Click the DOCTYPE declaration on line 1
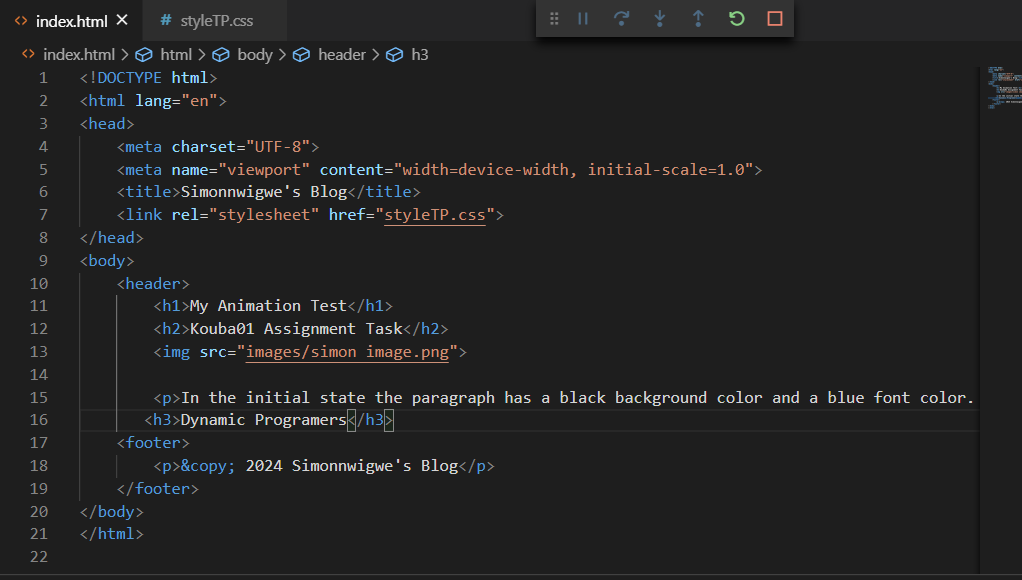 click(148, 78)
